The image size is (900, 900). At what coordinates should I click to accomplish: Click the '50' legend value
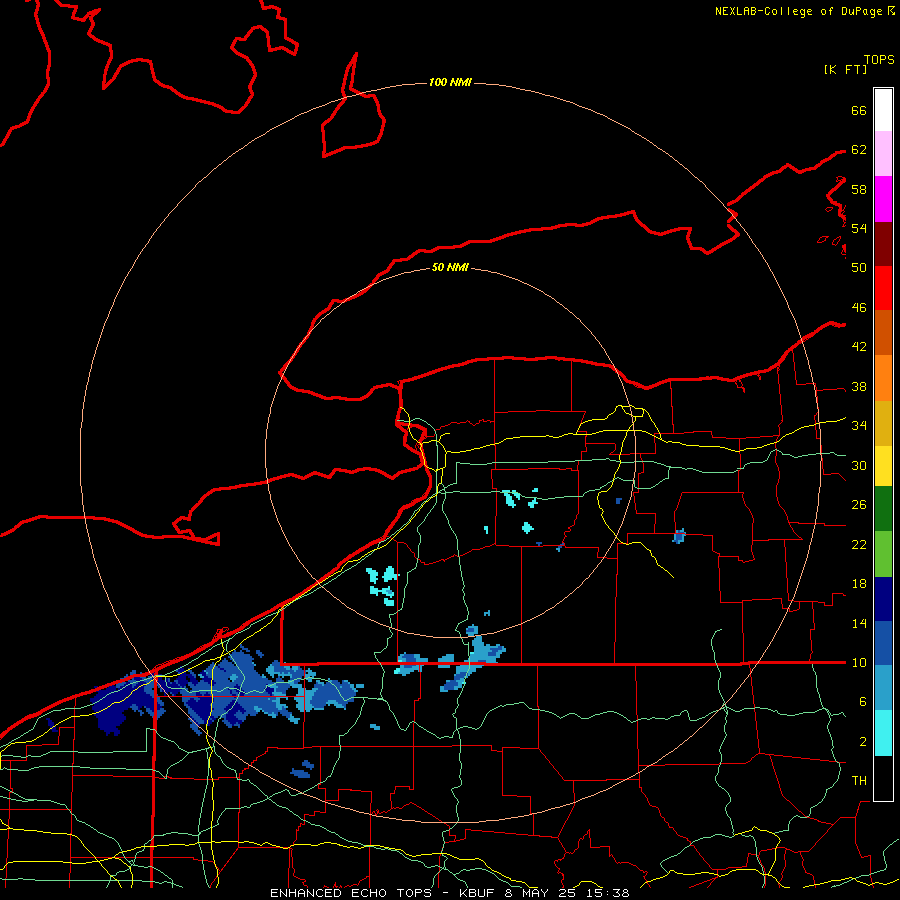click(859, 268)
